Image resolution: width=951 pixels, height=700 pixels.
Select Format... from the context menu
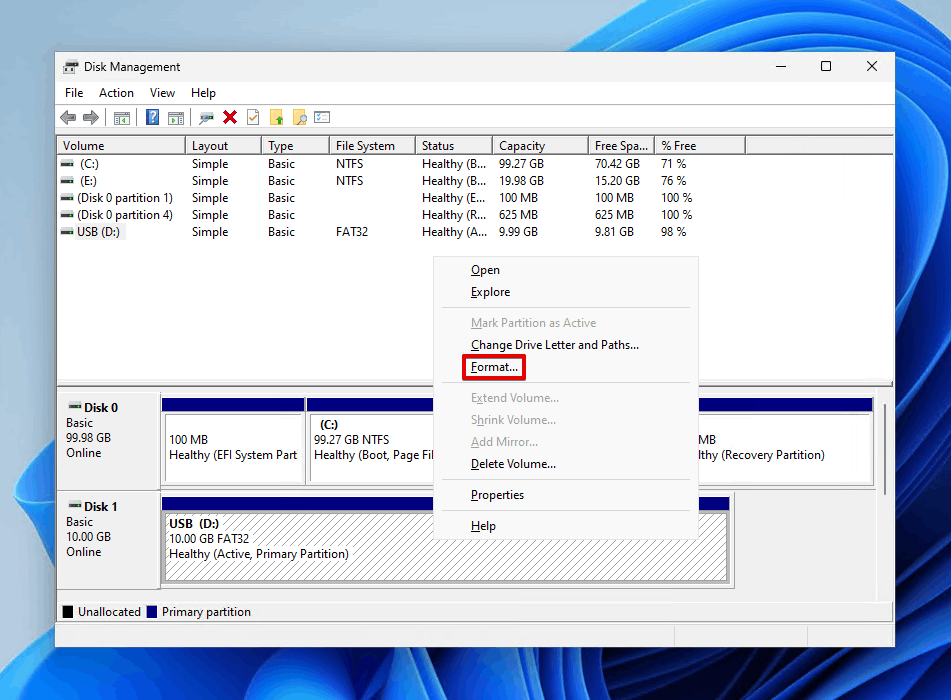coord(566,367)
